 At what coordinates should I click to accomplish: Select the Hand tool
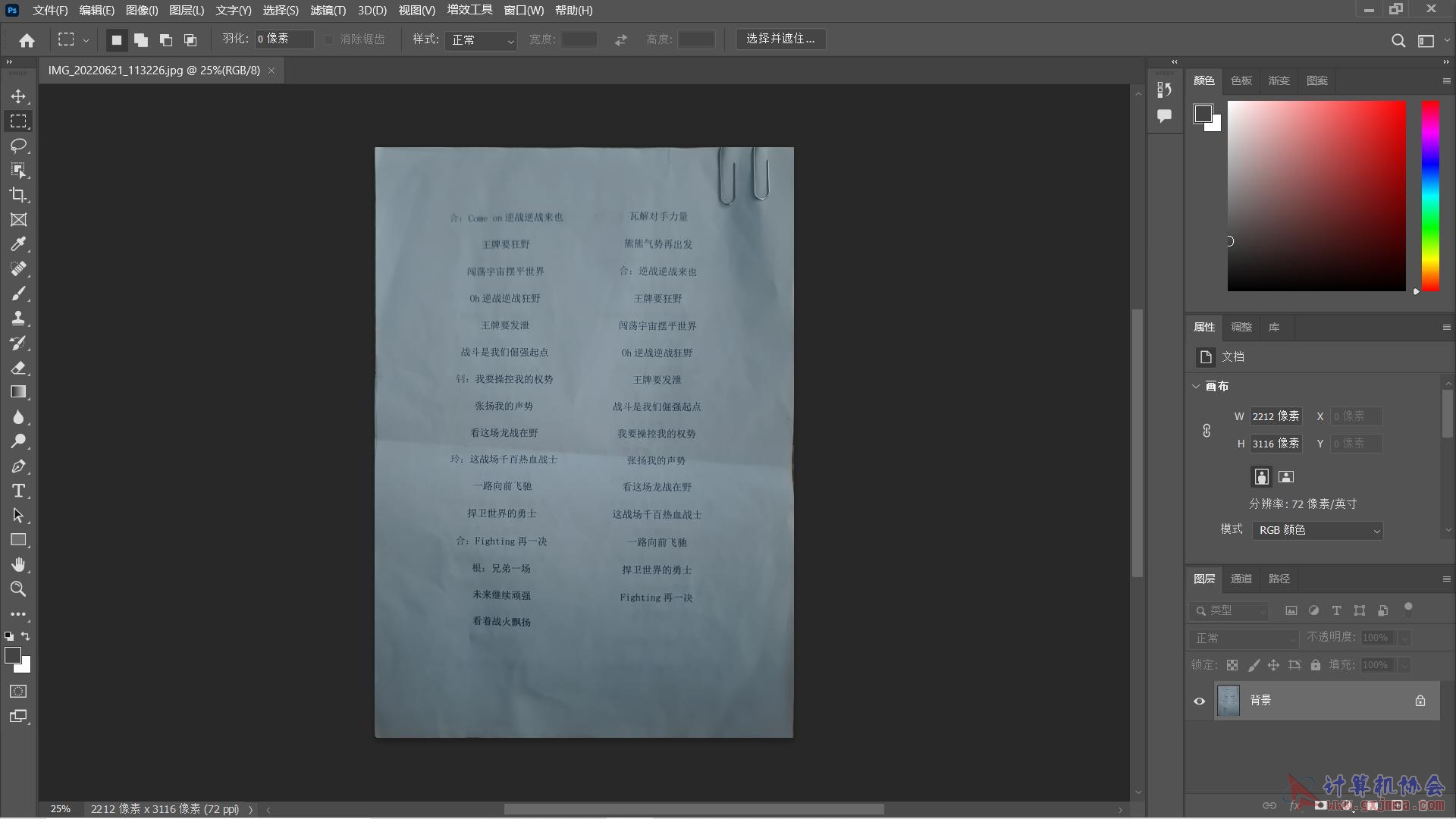(x=18, y=564)
